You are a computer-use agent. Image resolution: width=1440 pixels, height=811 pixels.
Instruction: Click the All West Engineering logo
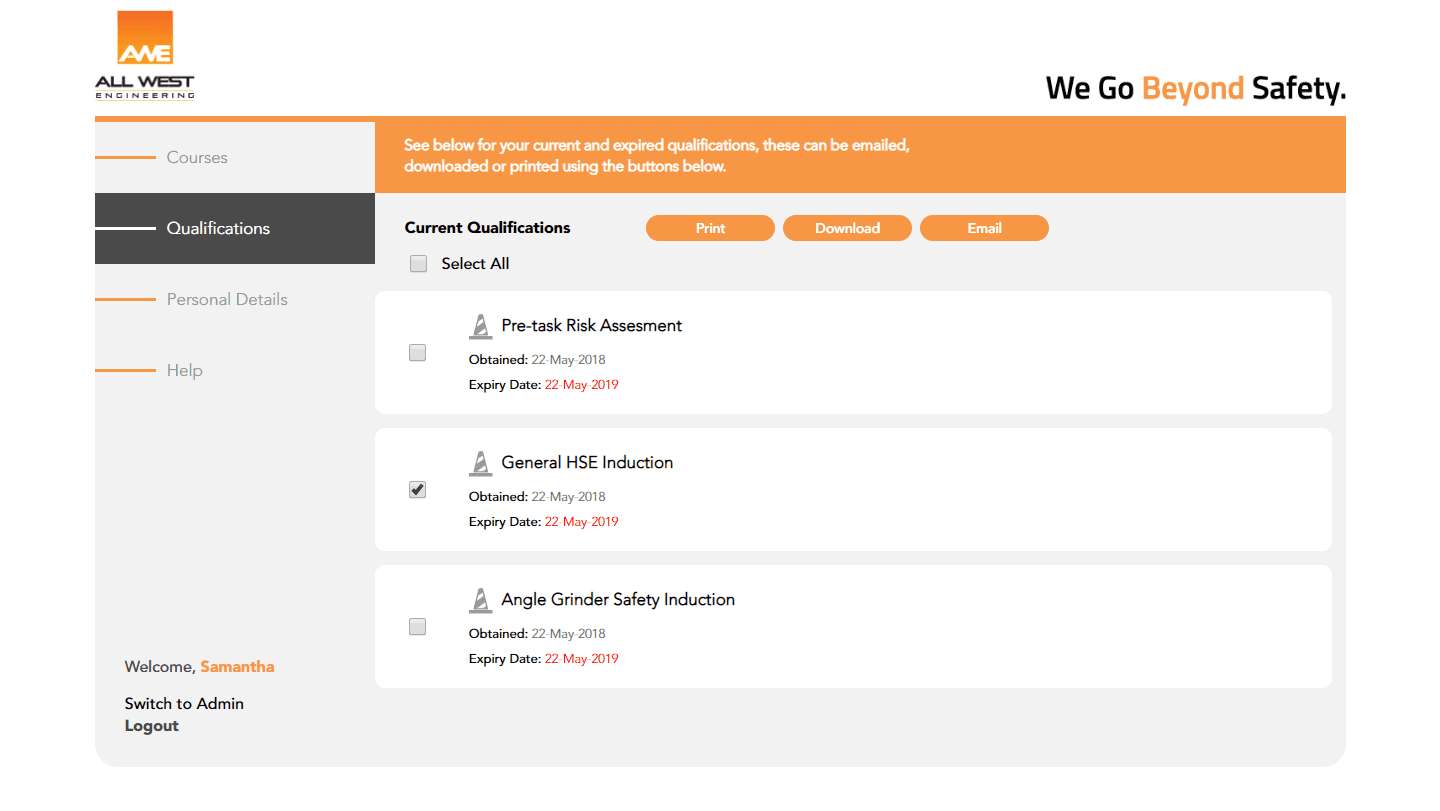click(x=145, y=56)
